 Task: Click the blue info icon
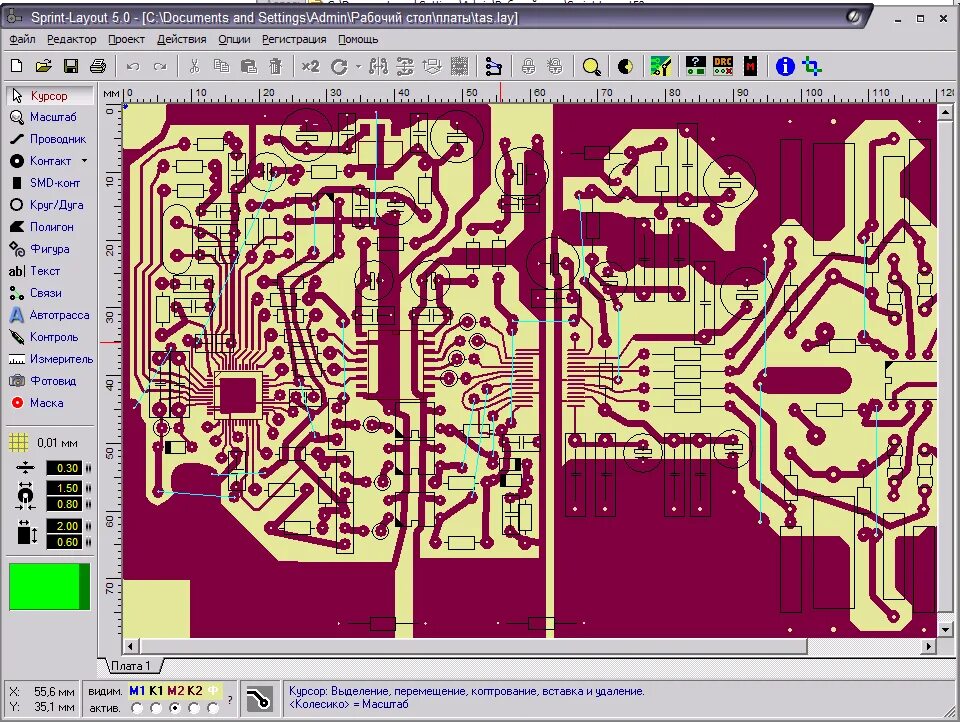tap(785, 66)
